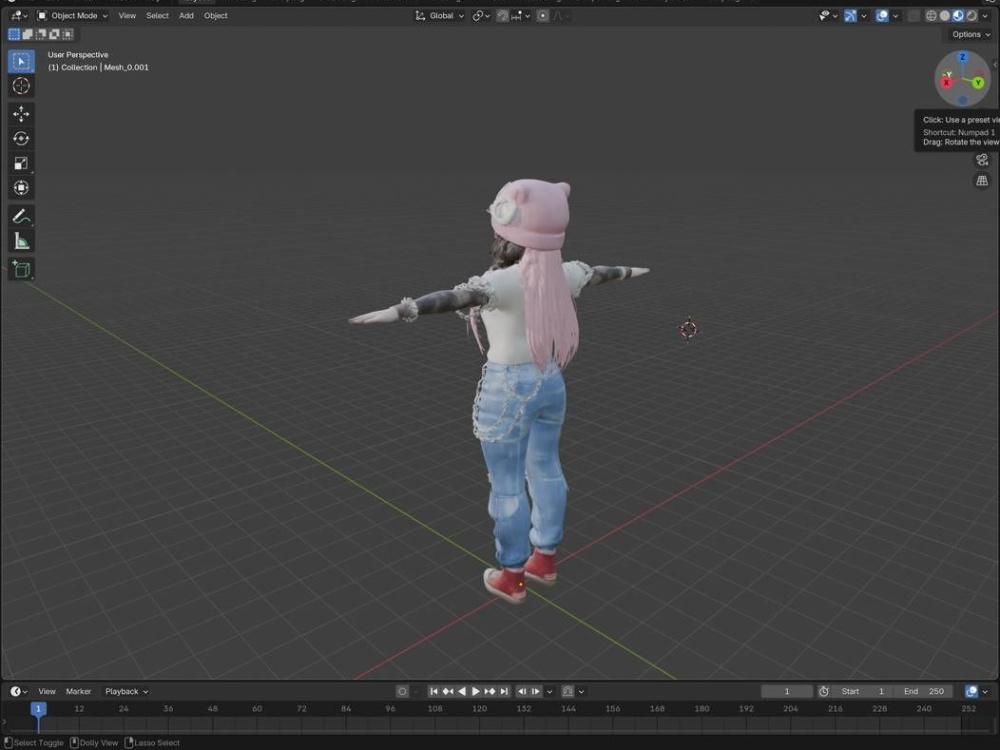The height and width of the screenshot is (750, 1000).
Task: Click the red X axis on gizmo
Action: point(946,83)
